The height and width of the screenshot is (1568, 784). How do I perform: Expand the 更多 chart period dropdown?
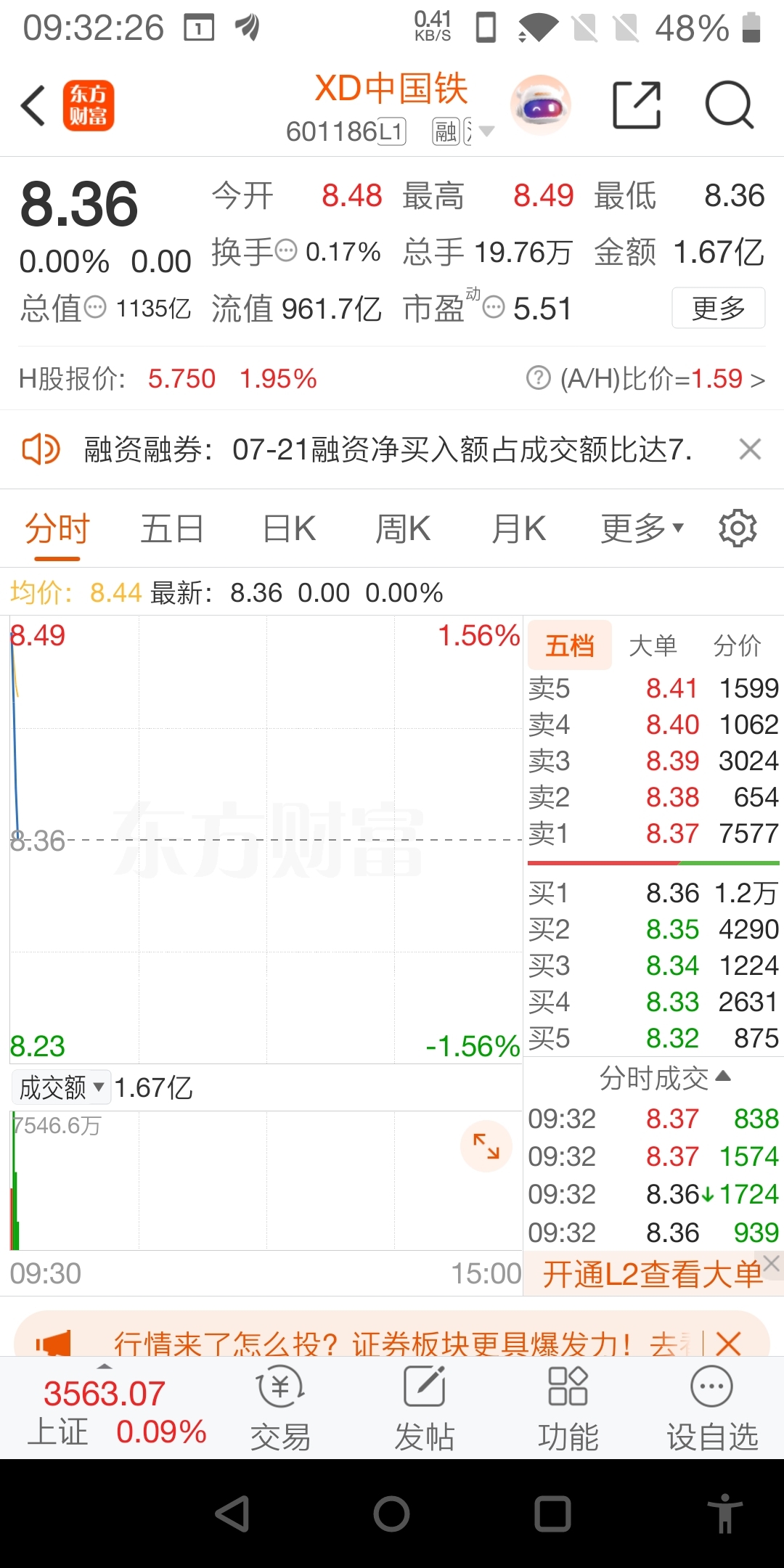[x=642, y=528]
